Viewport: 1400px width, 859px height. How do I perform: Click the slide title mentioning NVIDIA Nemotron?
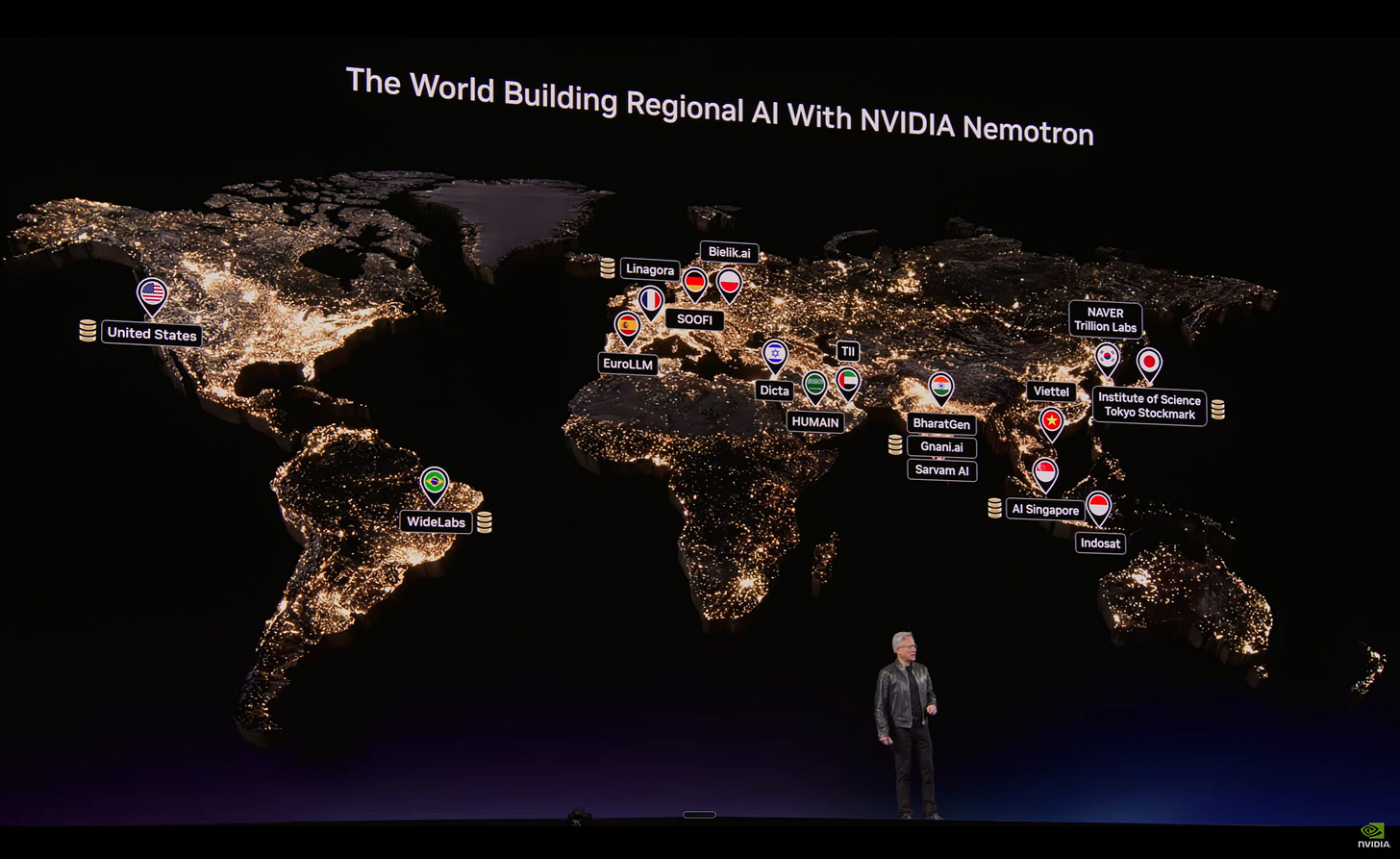pos(719,106)
